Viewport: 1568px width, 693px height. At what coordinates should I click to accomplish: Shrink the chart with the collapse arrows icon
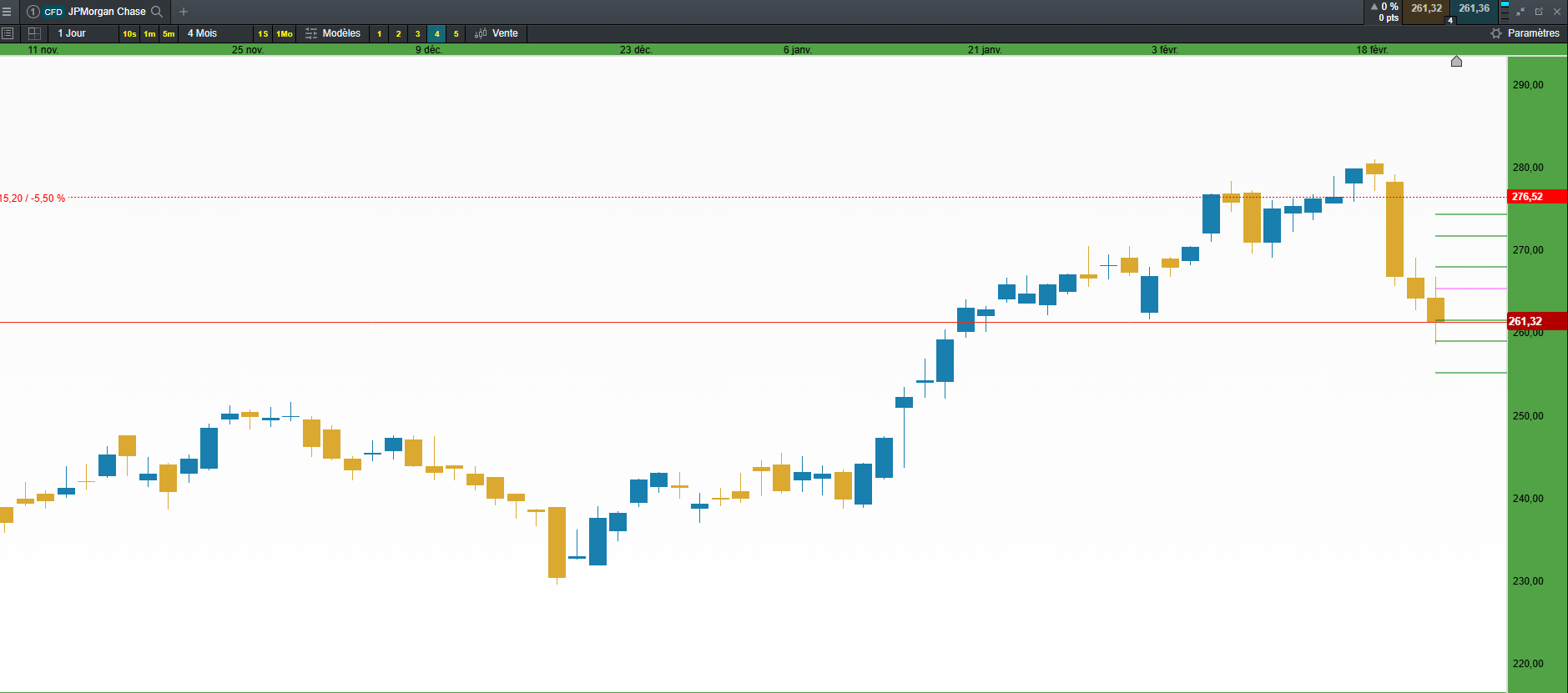pos(1520,12)
